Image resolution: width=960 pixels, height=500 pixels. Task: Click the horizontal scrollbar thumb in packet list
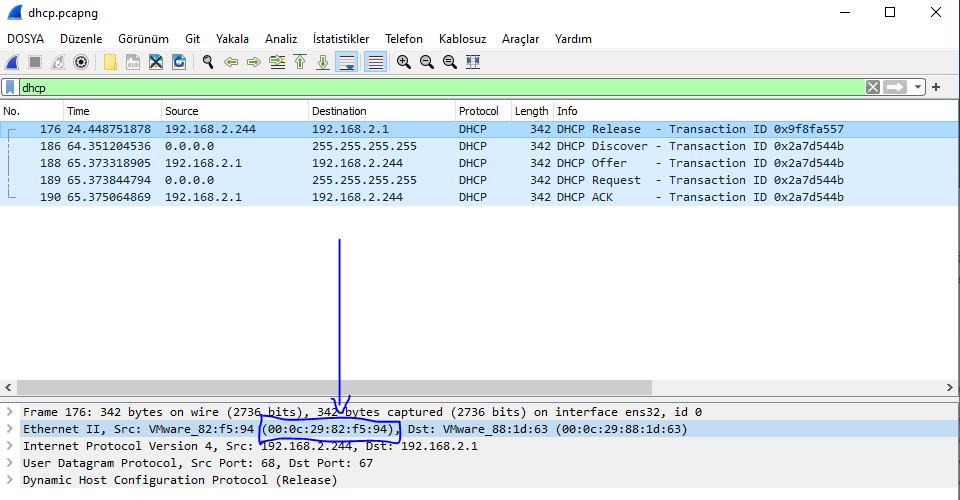[334, 387]
